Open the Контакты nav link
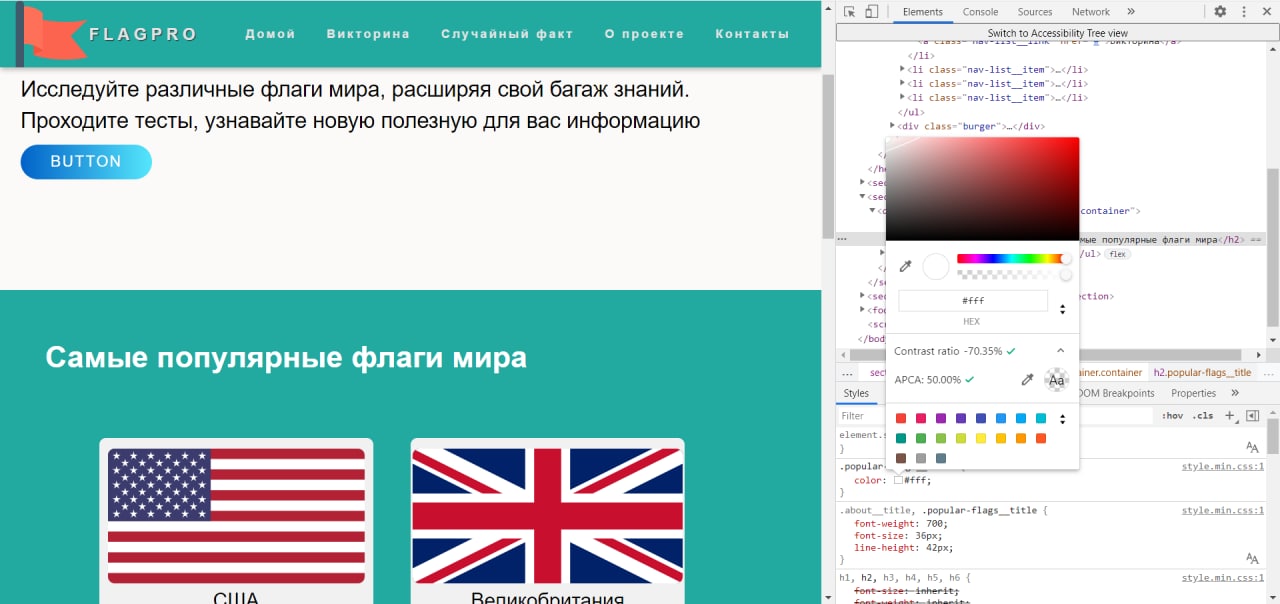The image size is (1280, 604). coord(752,34)
